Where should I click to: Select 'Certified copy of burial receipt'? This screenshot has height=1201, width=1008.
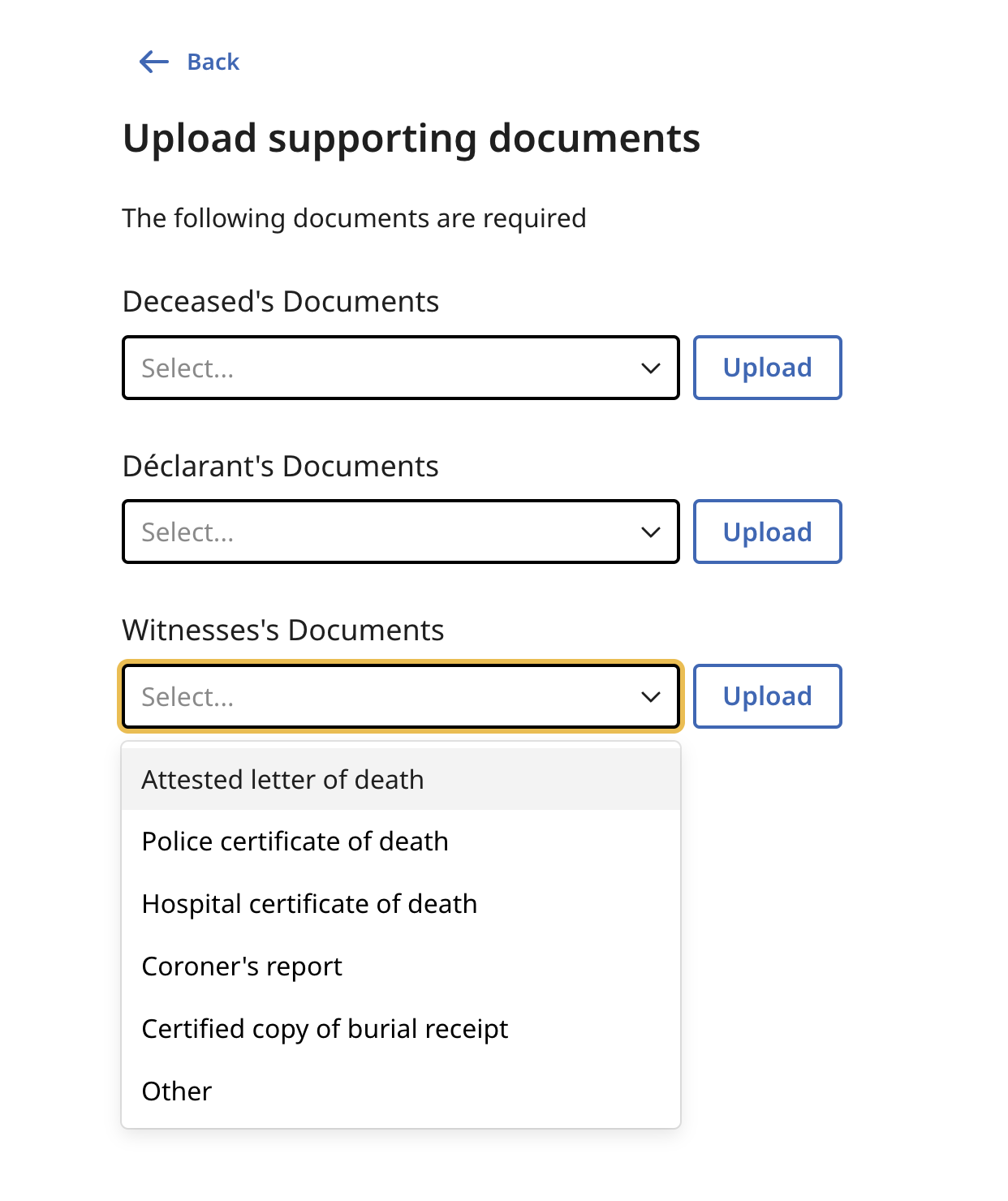(325, 1028)
